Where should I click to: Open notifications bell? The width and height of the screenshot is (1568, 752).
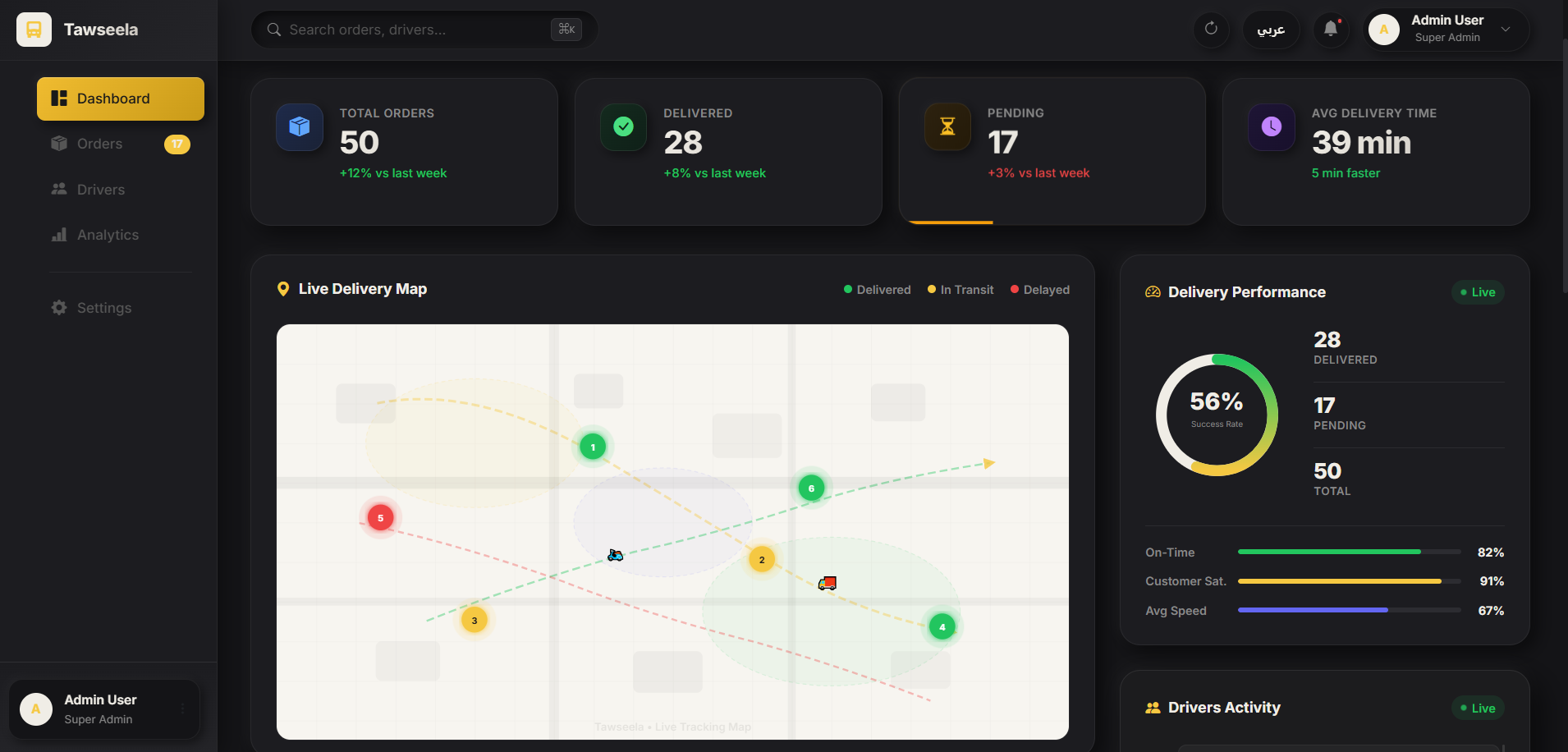point(1331,30)
